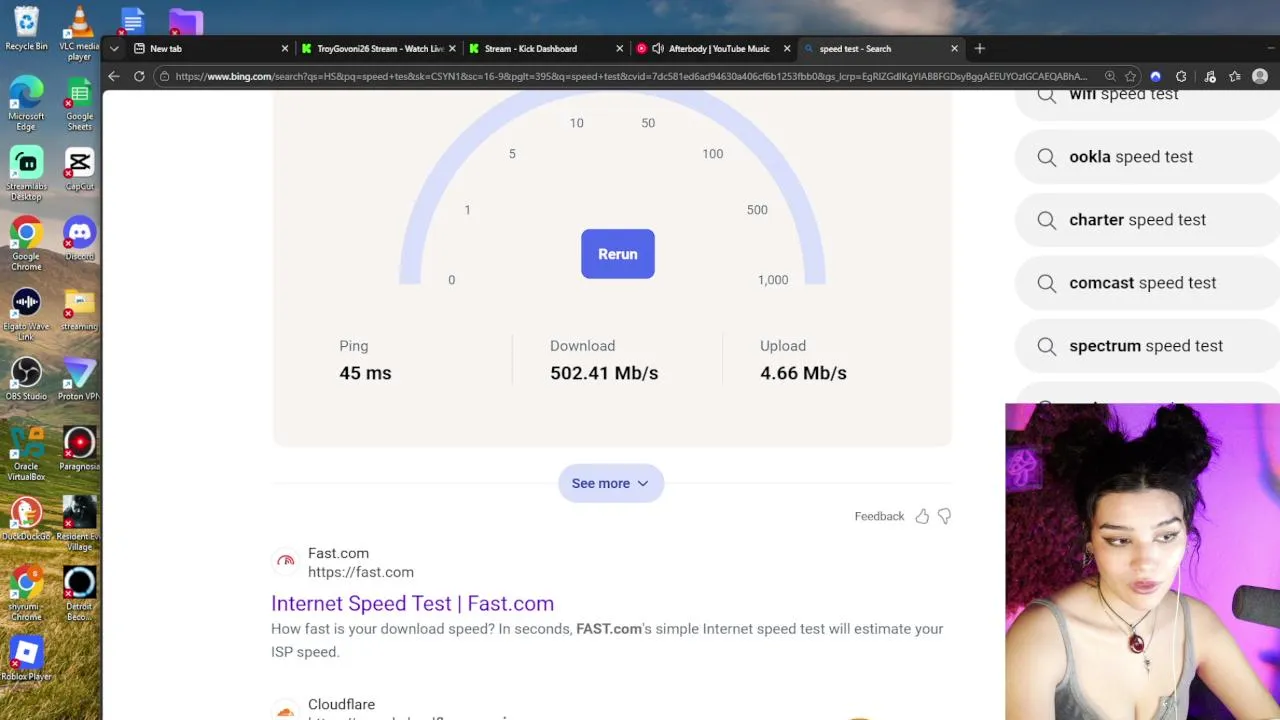
Task: Go back to the previous page
Action: (114, 76)
